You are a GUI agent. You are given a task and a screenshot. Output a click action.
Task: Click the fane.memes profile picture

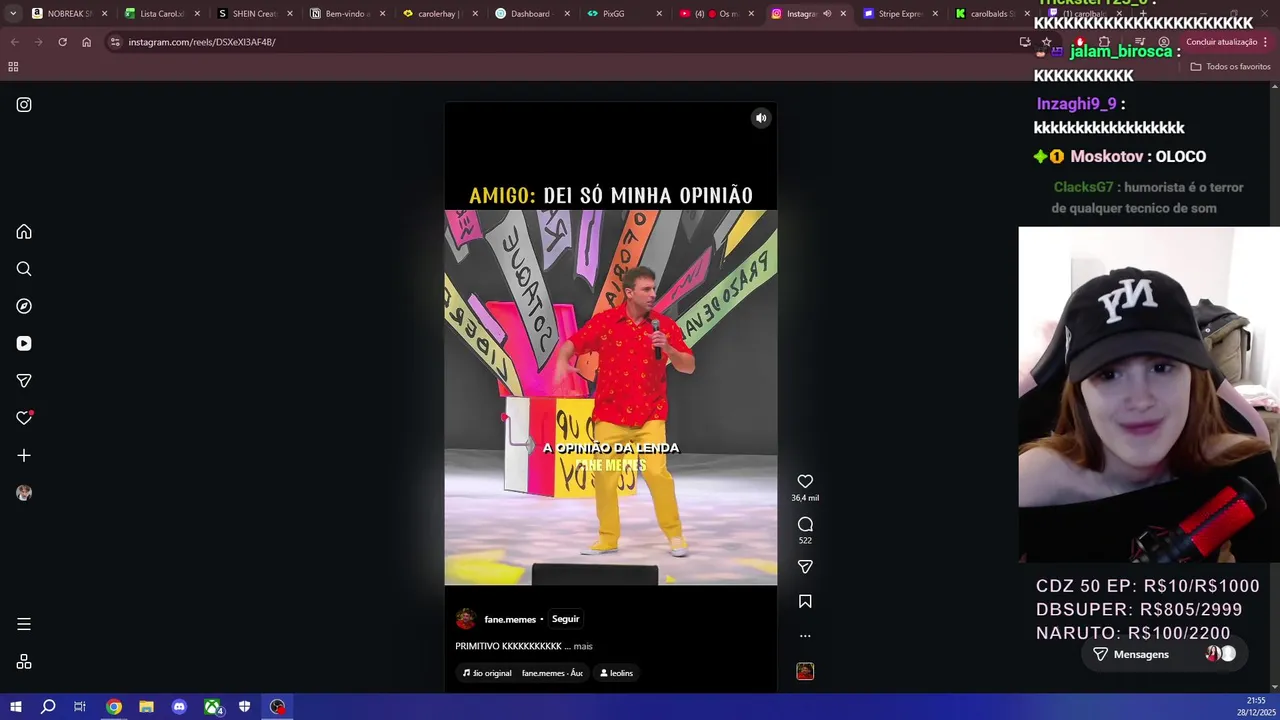(465, 619)
